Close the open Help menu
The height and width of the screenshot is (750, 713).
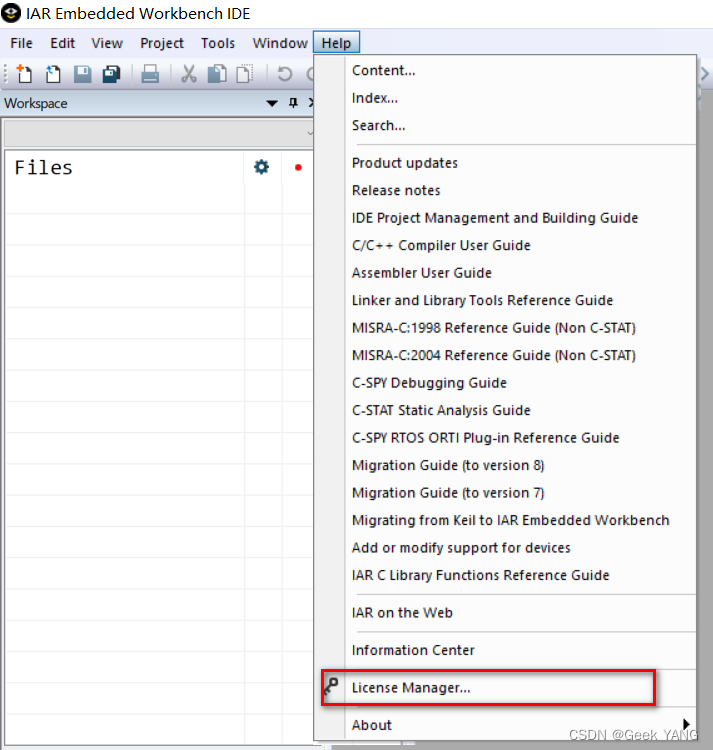coord(336,43)
